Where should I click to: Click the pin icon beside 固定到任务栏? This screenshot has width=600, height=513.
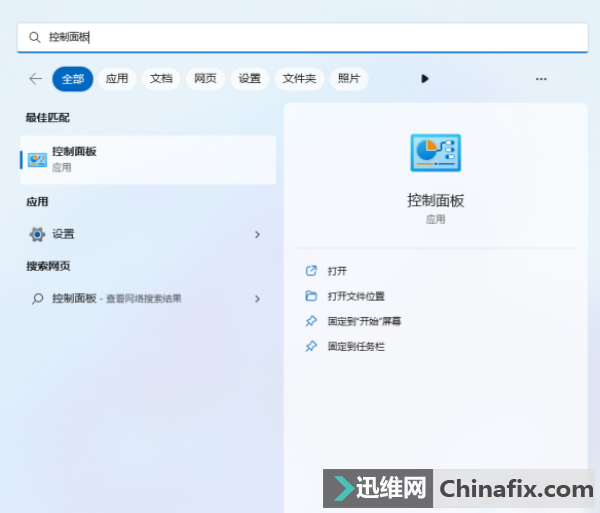tap(311, 346)
